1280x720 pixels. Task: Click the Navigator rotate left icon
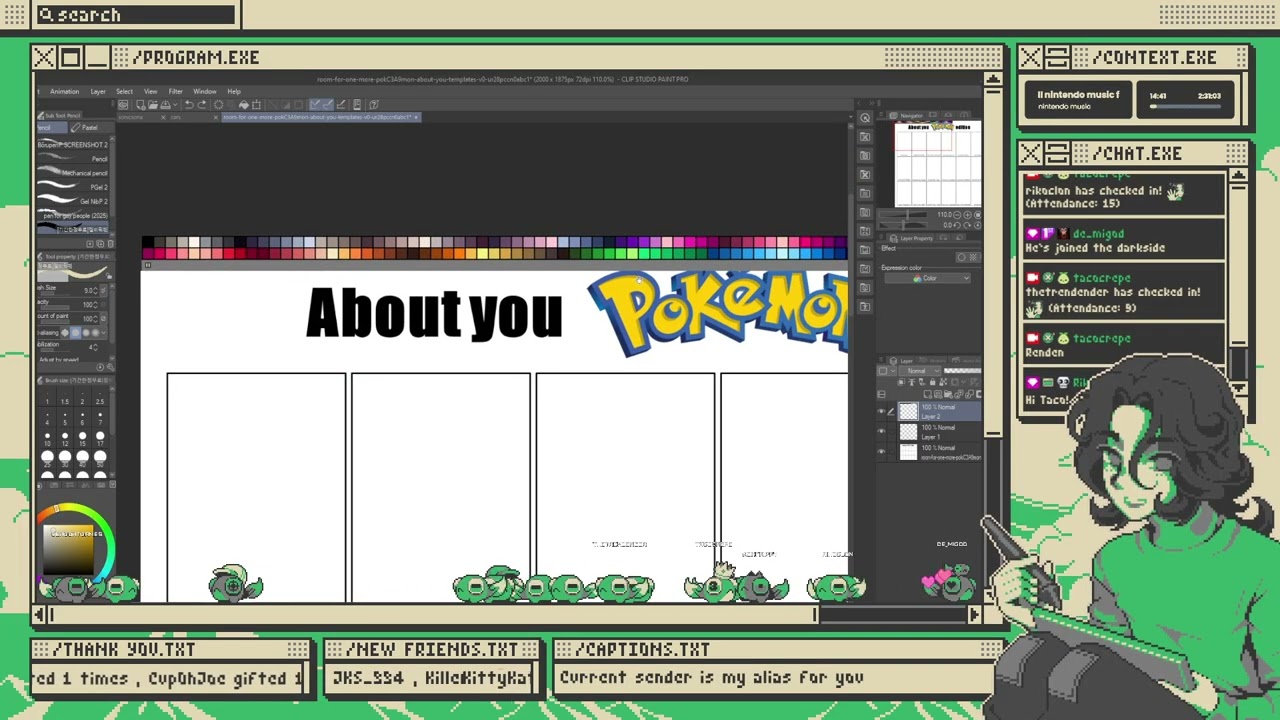tap(957, 225)
